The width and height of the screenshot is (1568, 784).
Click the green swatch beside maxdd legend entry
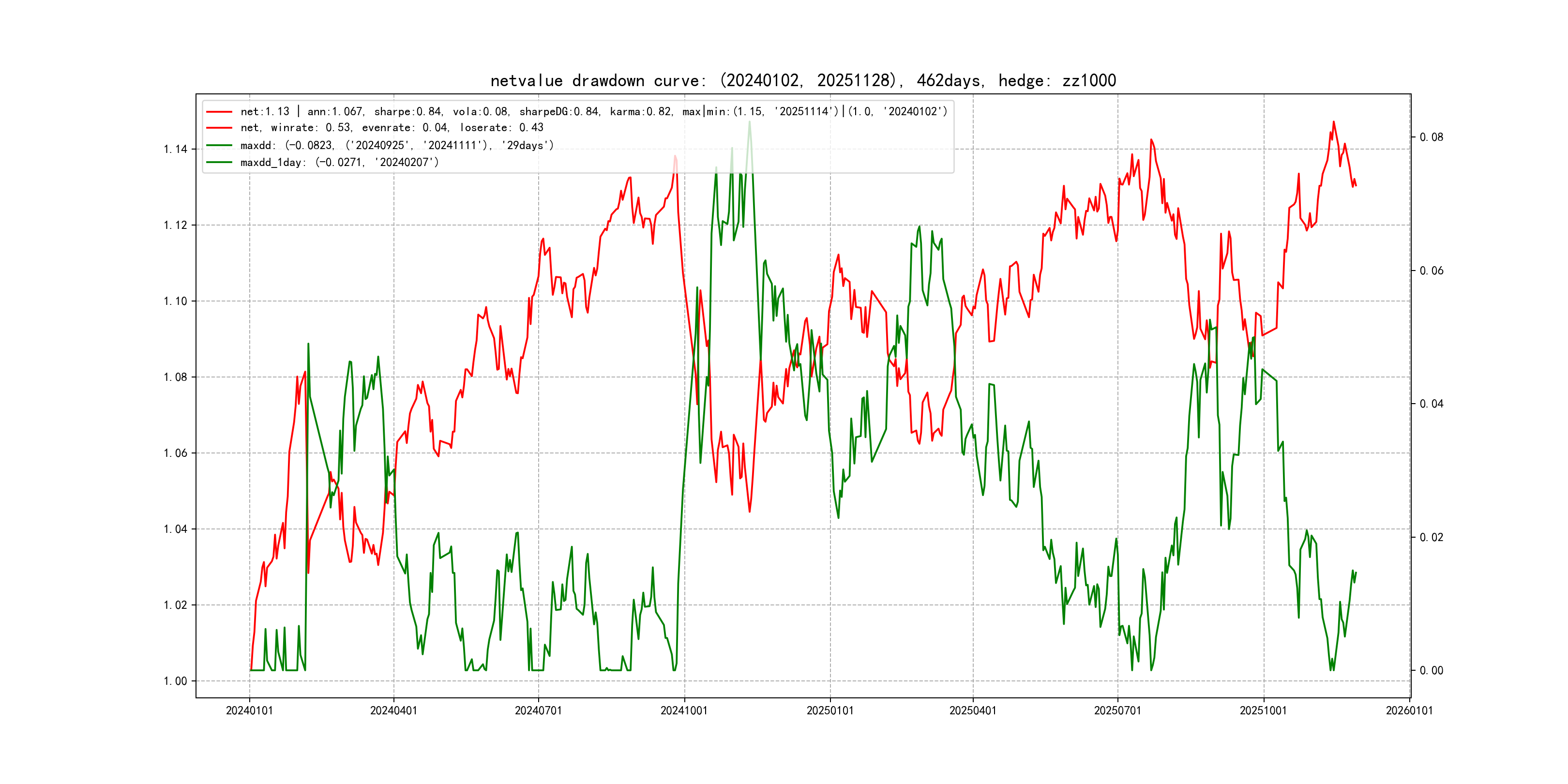[x=219, y=146]
